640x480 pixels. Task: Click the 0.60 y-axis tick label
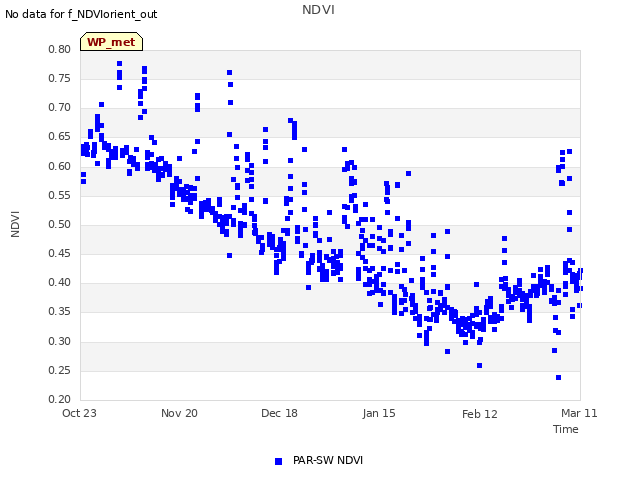[60, 166]
